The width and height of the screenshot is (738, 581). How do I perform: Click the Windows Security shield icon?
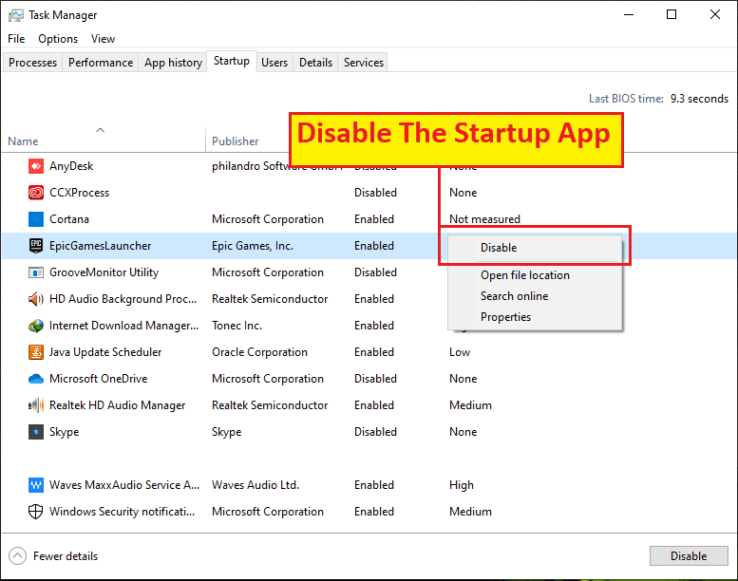[36, 512]
